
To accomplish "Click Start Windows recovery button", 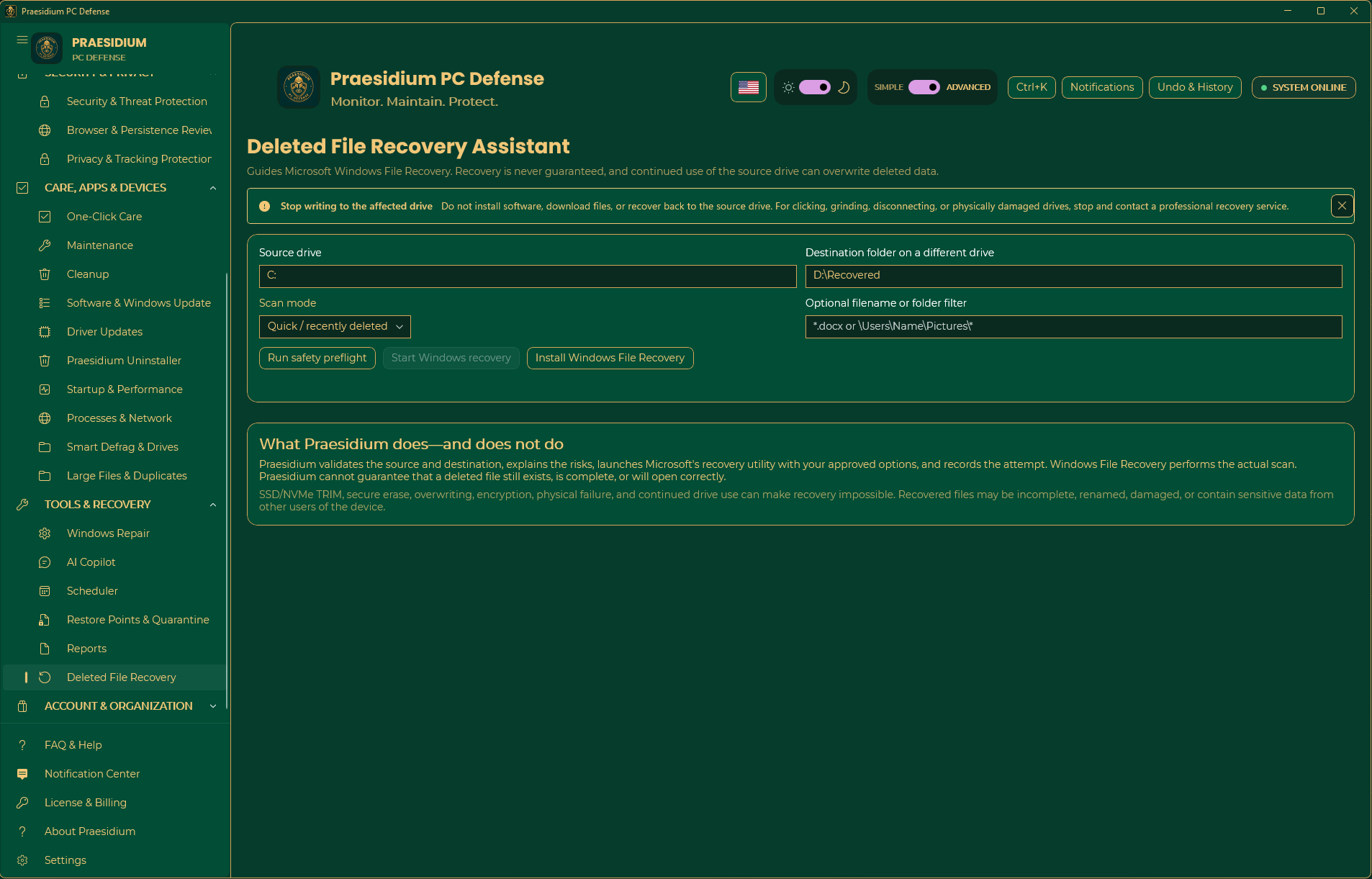I will (451, 358).
